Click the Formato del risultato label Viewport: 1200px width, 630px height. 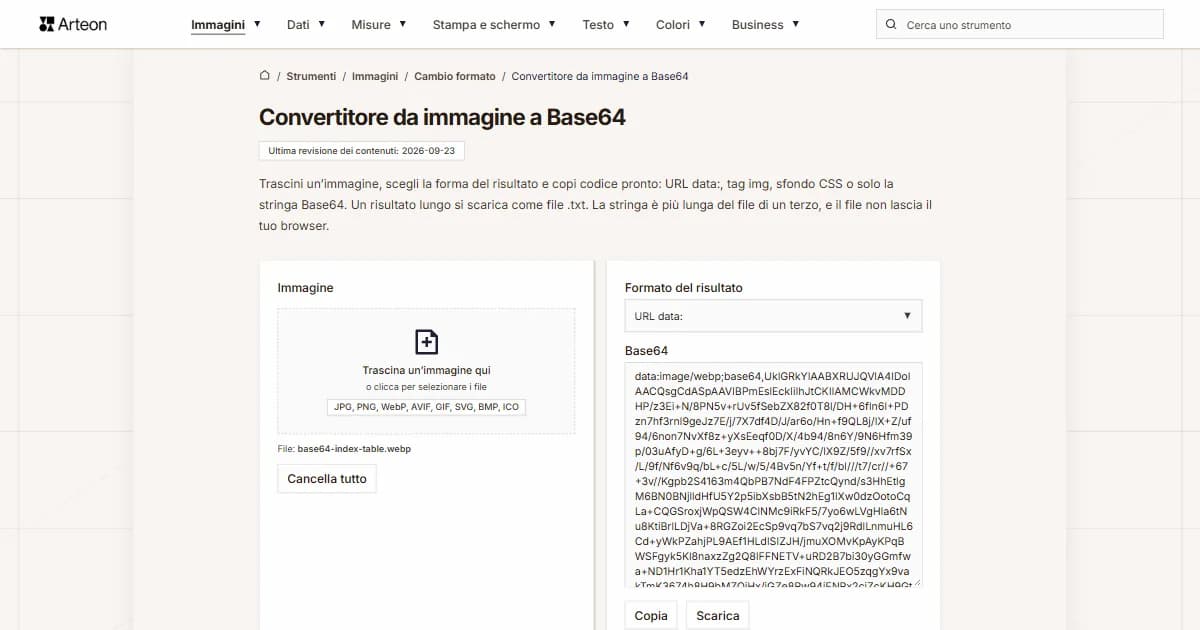pyautogui.click(x=684, y=288)
